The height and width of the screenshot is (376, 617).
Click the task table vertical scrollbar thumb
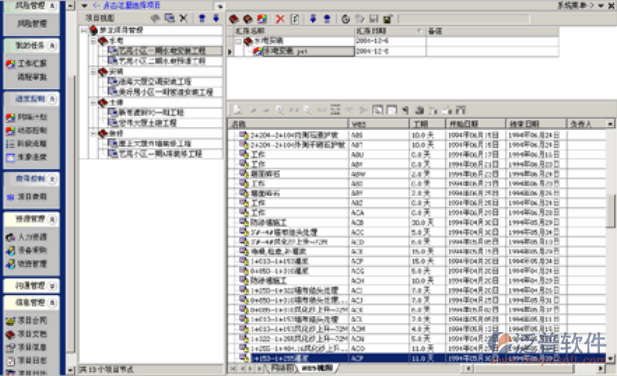(610, 210)
